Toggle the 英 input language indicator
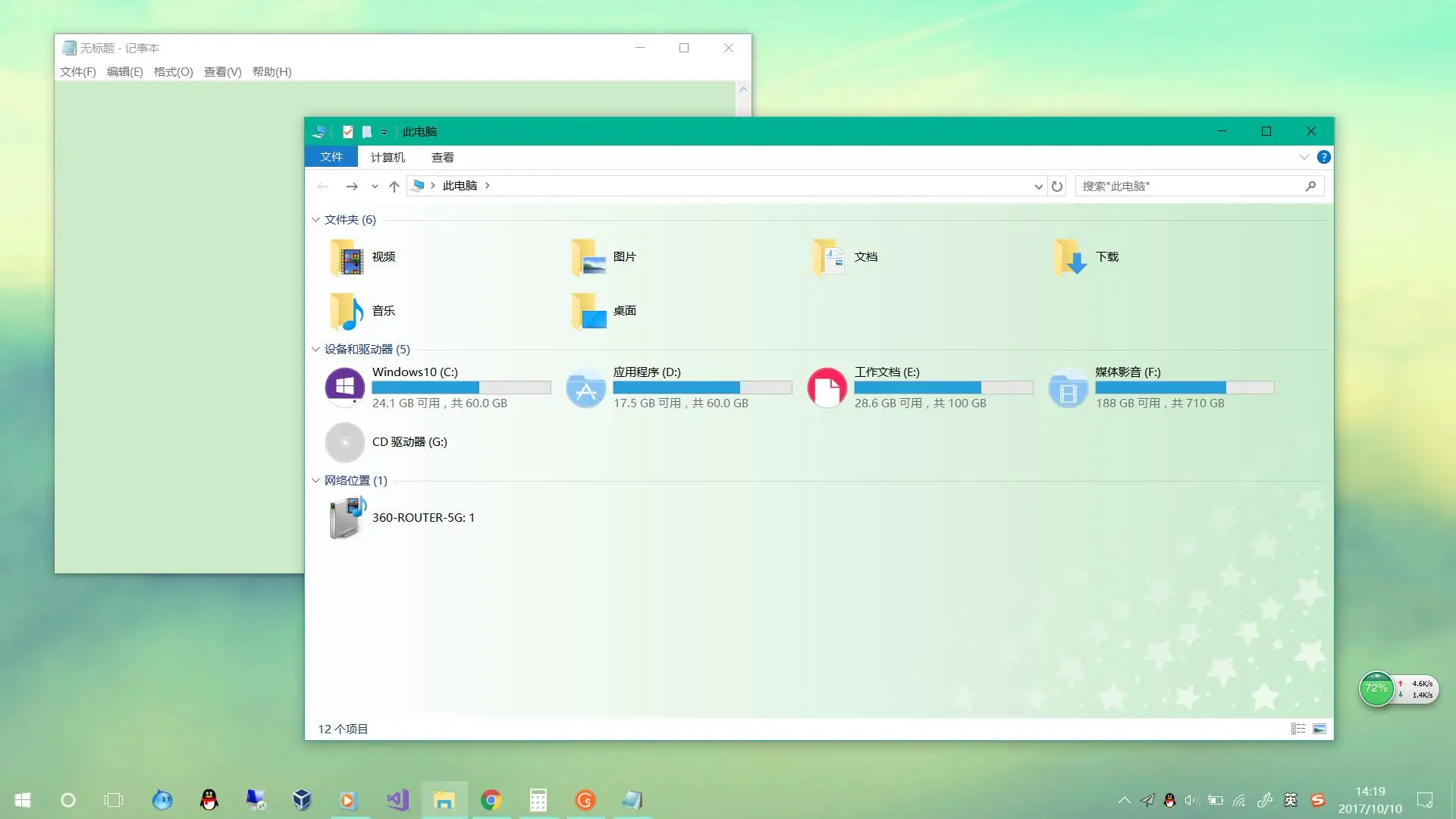The height and width of the screenshot is (819, 1456). pyautogui.click(x=1289, y=800)
